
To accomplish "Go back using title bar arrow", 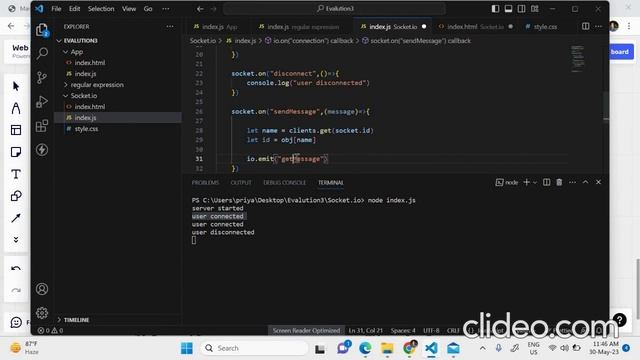I will (x=200, y=9).
